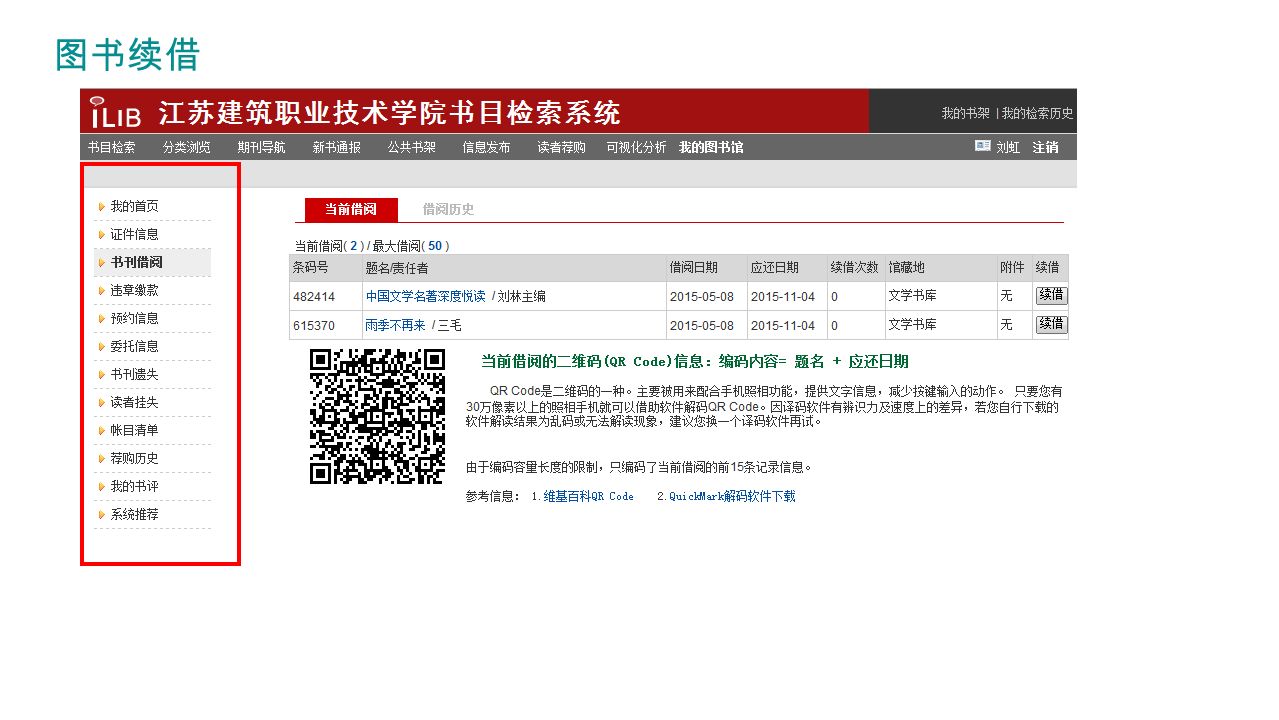Select 我的图书馆 in the navigation bar
This screenshot has height=720, width=1279.
(711, 147)
